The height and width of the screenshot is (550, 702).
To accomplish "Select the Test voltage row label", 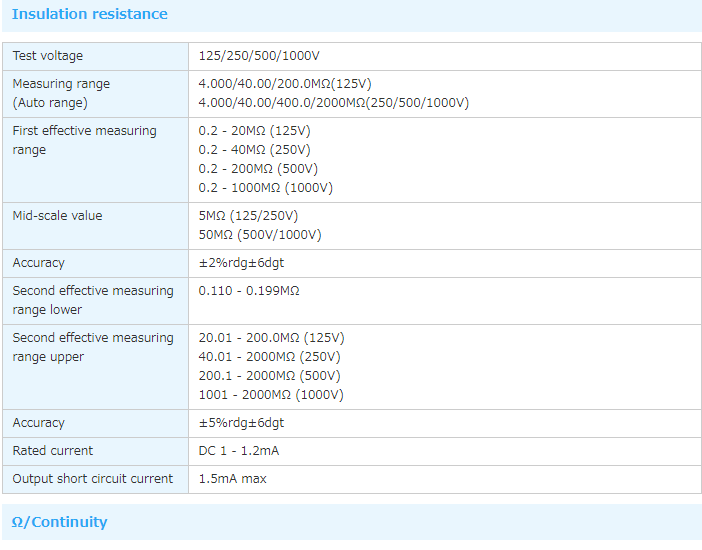I will [48, 56].
